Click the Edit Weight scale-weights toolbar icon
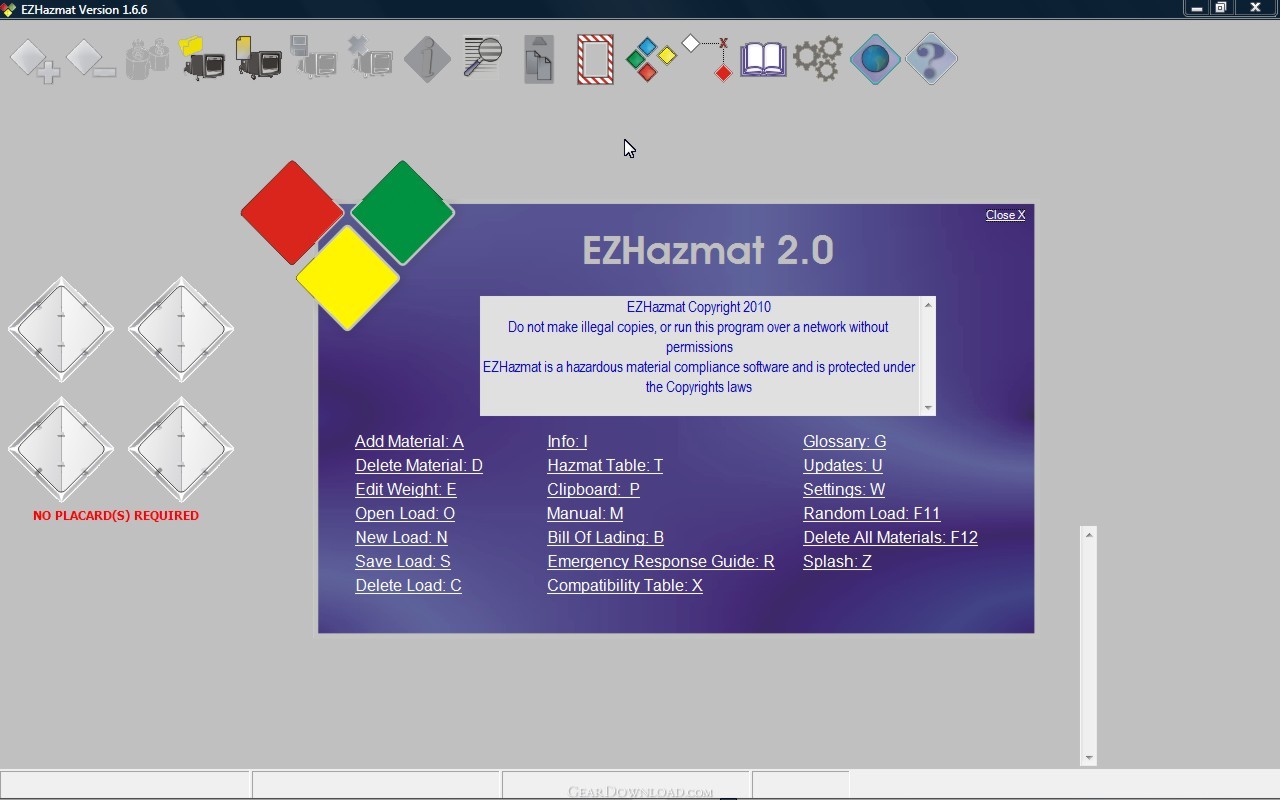Image resolution: width=1280 pixels, height=800 pixels. tap(147, 59)
